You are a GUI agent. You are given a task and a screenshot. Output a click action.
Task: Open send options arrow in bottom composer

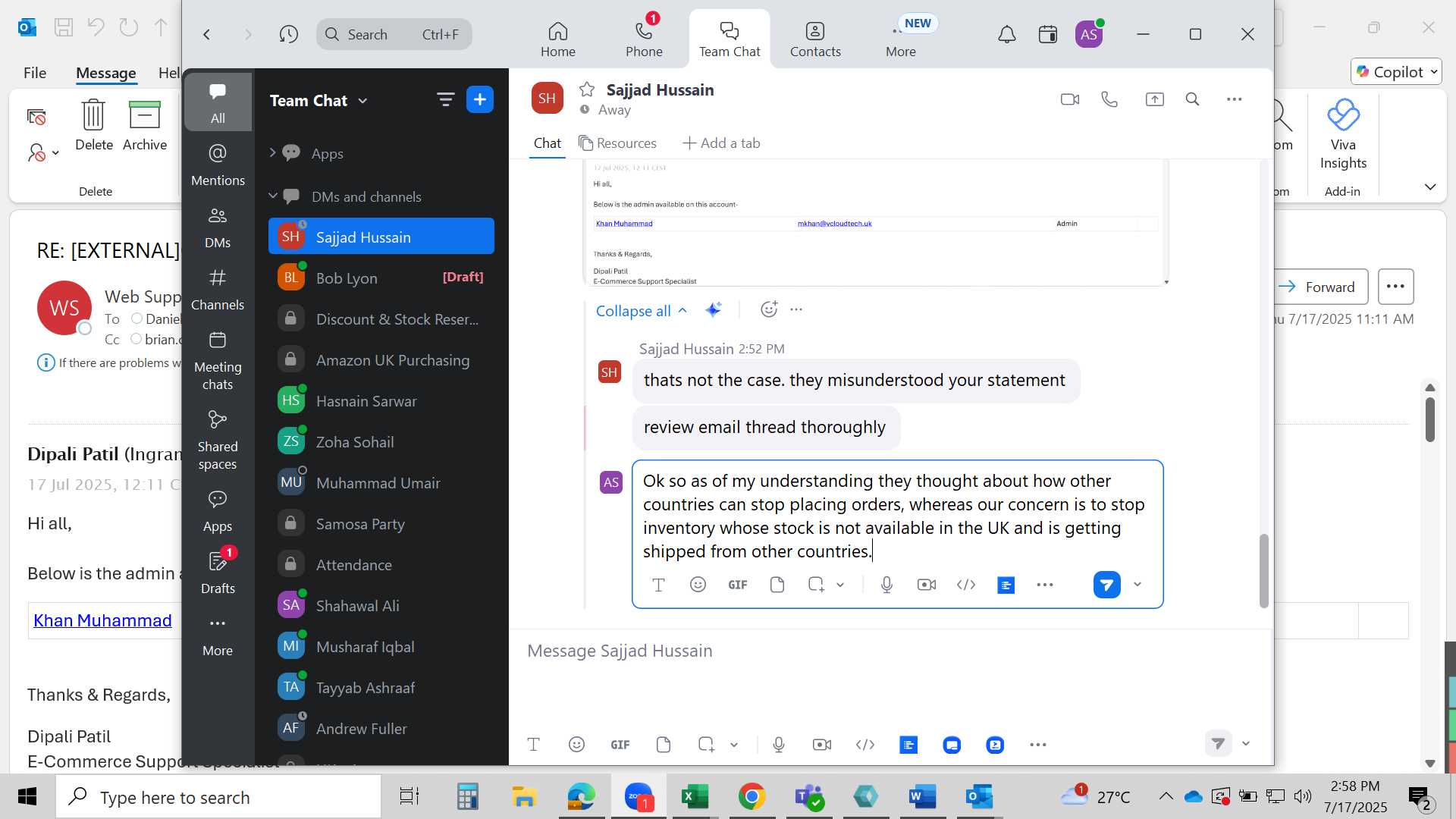coord(1245,744)
